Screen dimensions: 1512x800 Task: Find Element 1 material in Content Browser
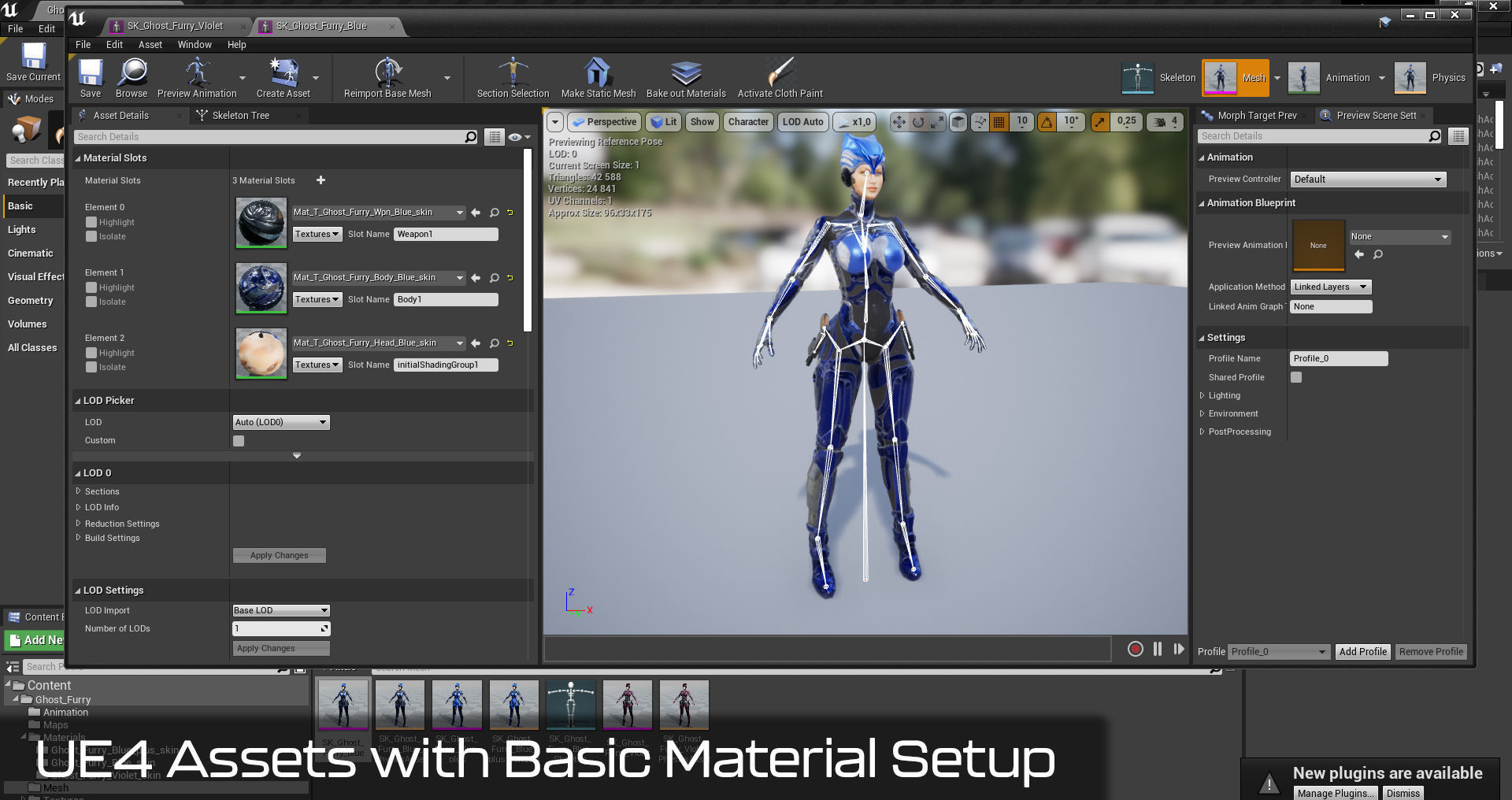[495, 278]
